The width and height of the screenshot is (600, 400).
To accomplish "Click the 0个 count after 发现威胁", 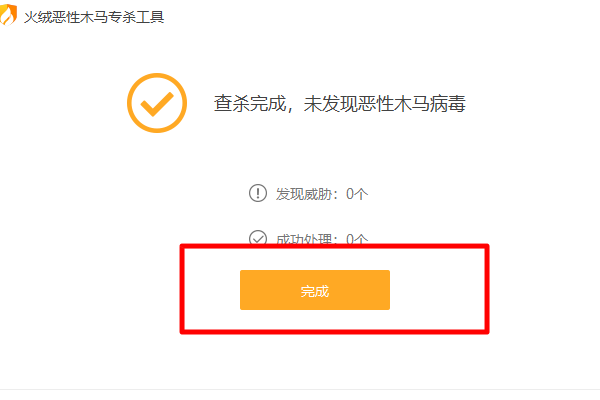I will 357,193.
